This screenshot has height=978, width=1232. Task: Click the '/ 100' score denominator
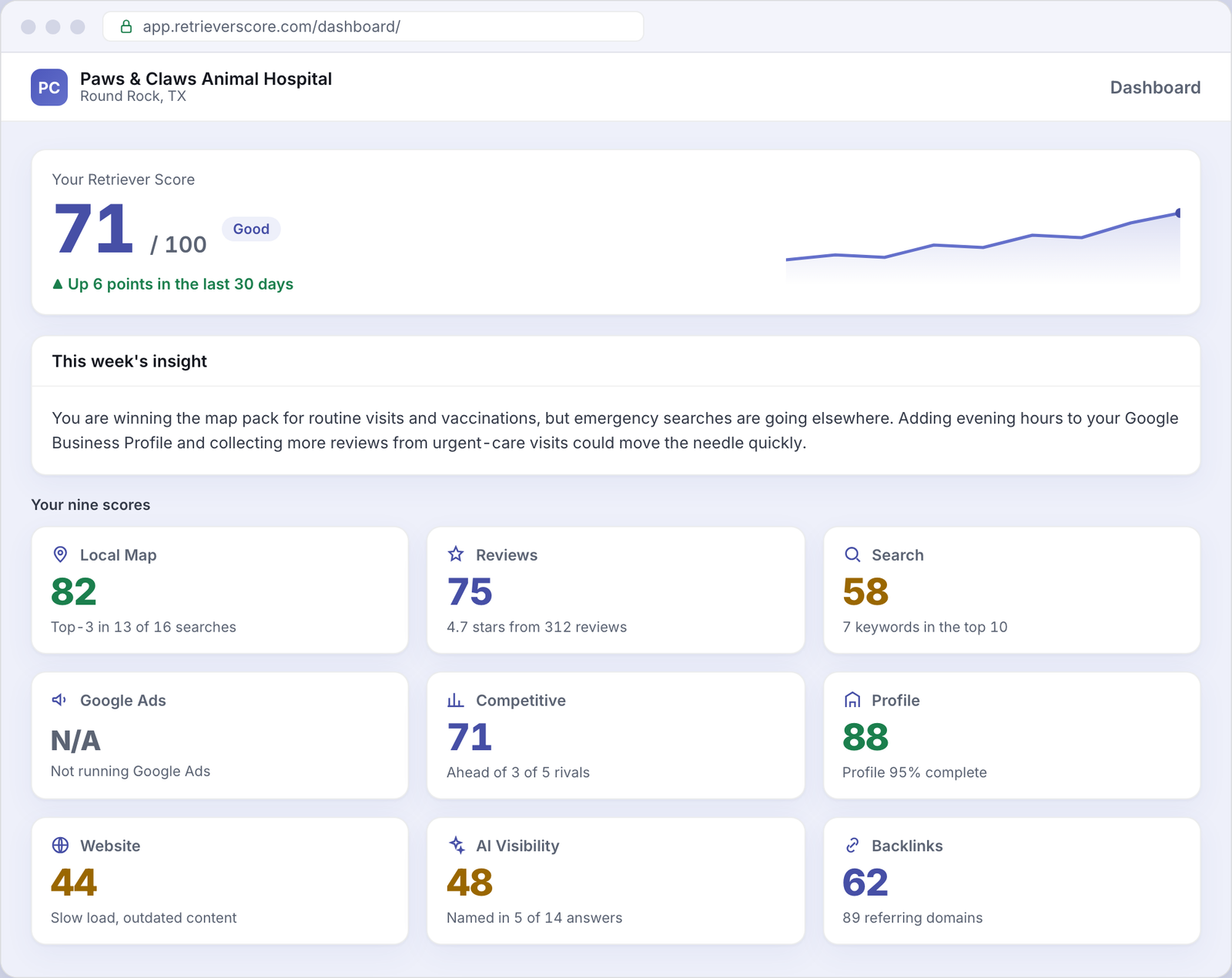pos(179,245)
